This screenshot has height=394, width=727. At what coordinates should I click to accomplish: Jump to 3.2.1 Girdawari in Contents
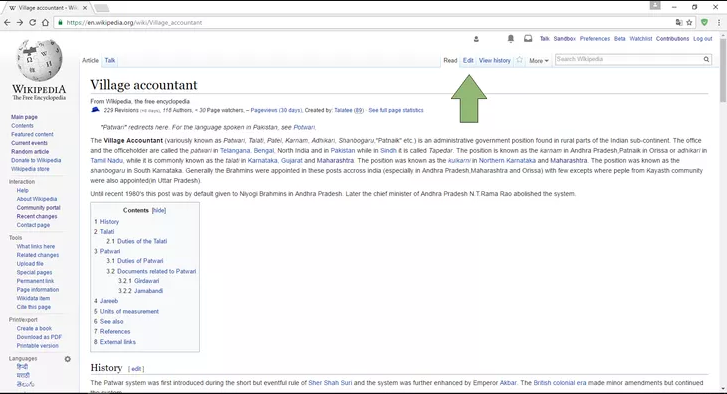[138, 281]
